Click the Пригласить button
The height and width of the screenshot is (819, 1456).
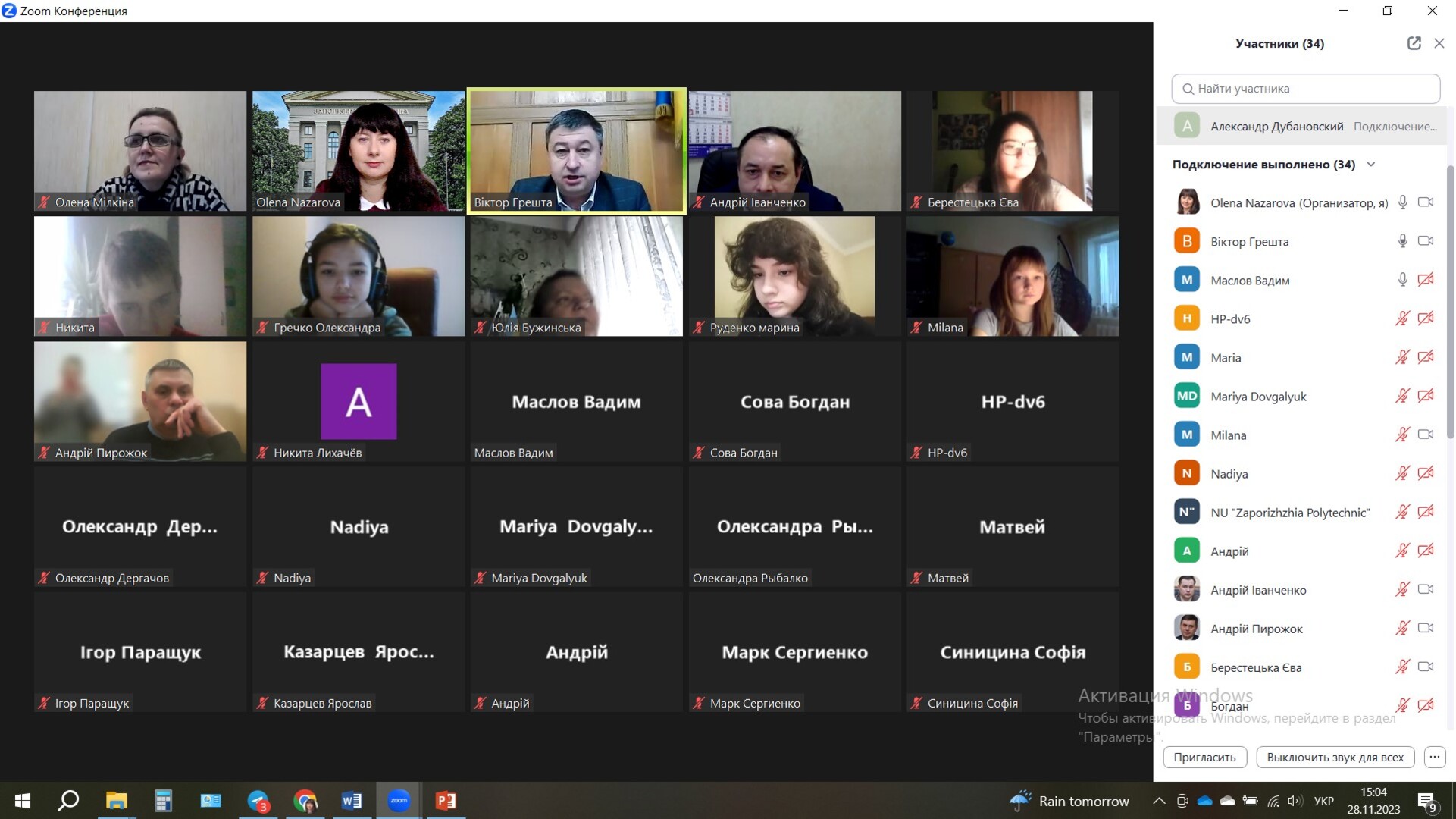tap(1204, 757)
